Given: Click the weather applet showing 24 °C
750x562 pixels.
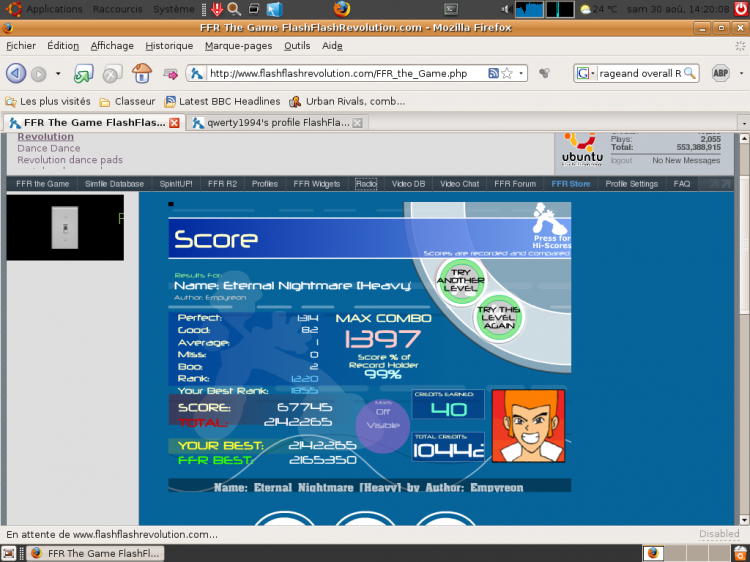Looking at the screenshot, I should tap(598, 9).
